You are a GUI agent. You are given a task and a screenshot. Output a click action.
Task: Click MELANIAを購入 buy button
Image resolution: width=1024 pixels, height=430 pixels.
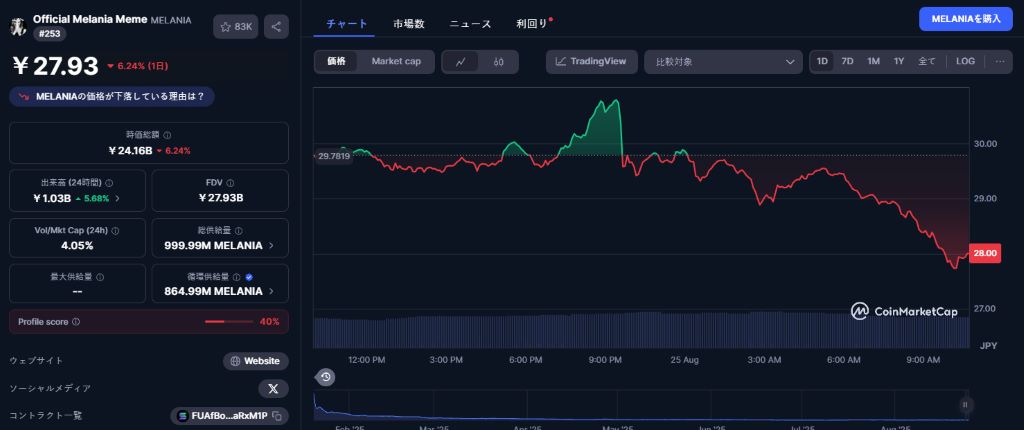pyautogui.click(x=966, y=19)
